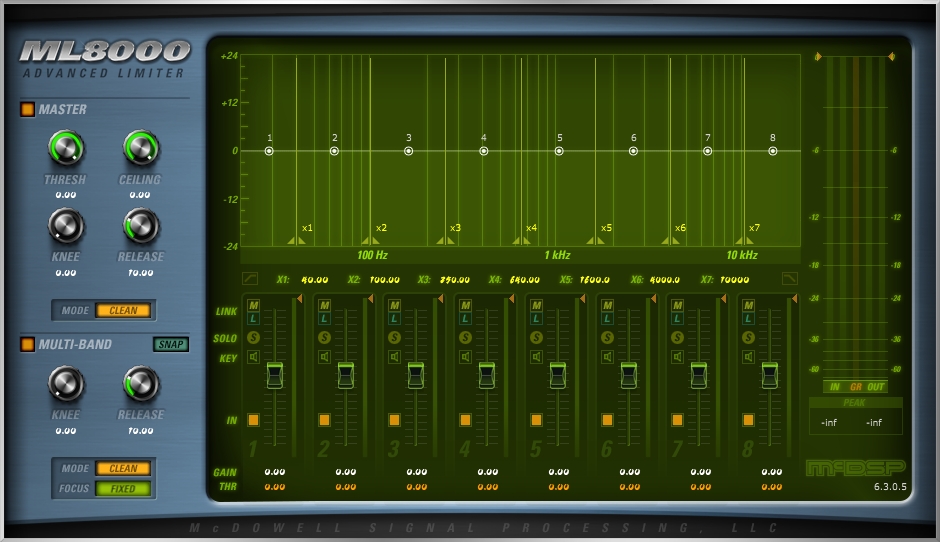
Task: Click the high-band slope icon right of X7
Action: pyautogui.click(x=790, y=278)
